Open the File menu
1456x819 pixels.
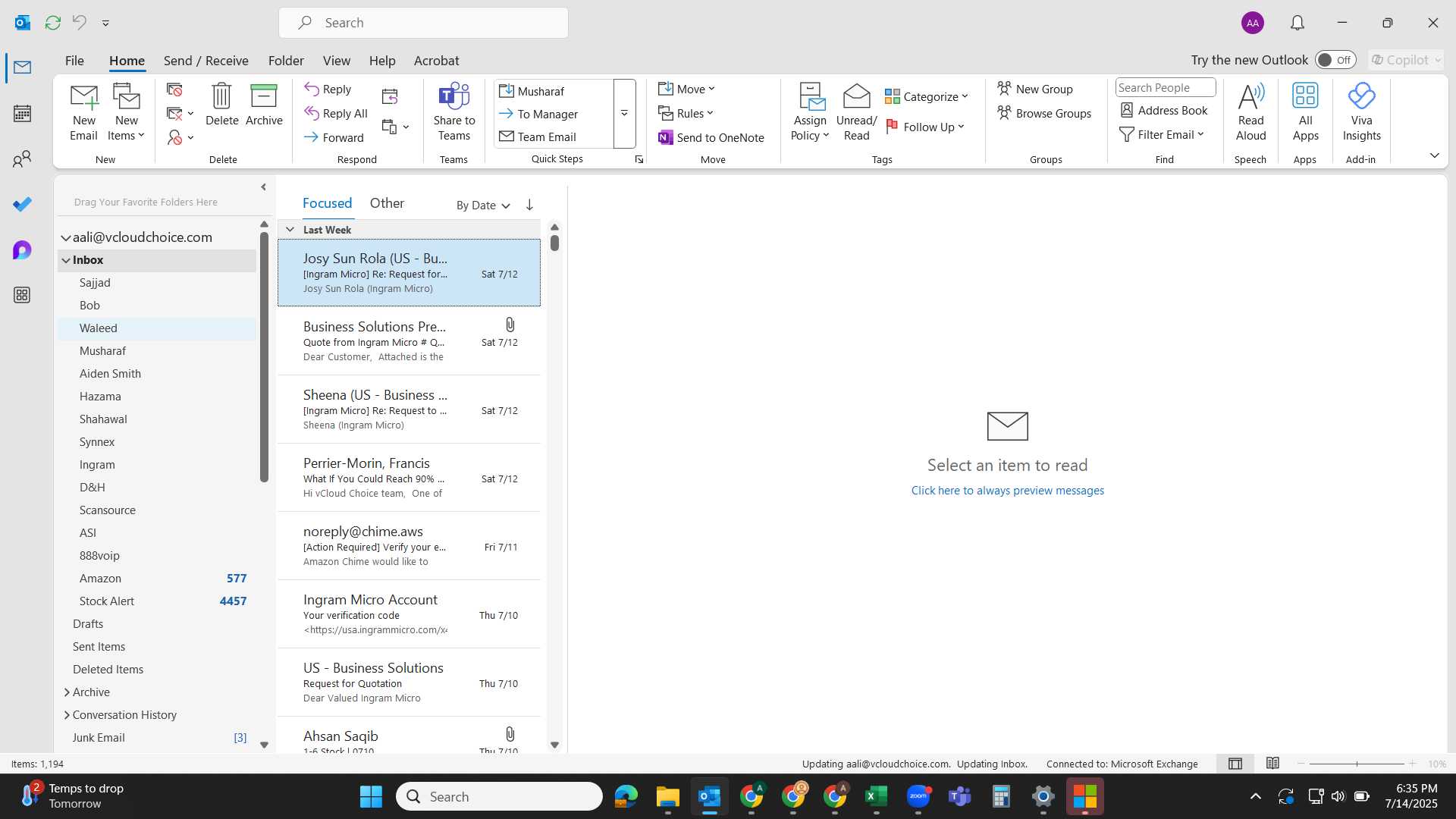pyautogui.click(x=74, y=61)
